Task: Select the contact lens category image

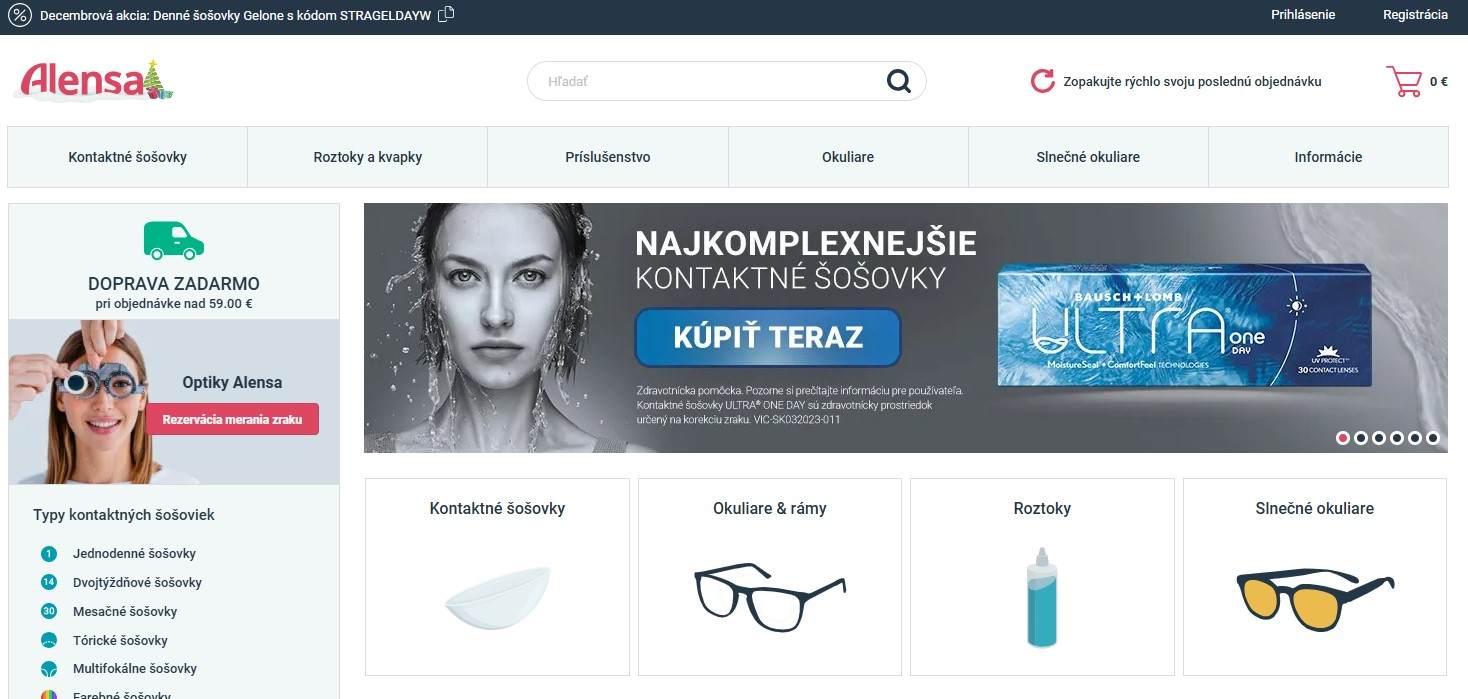Action: click(x=498, y=598)
